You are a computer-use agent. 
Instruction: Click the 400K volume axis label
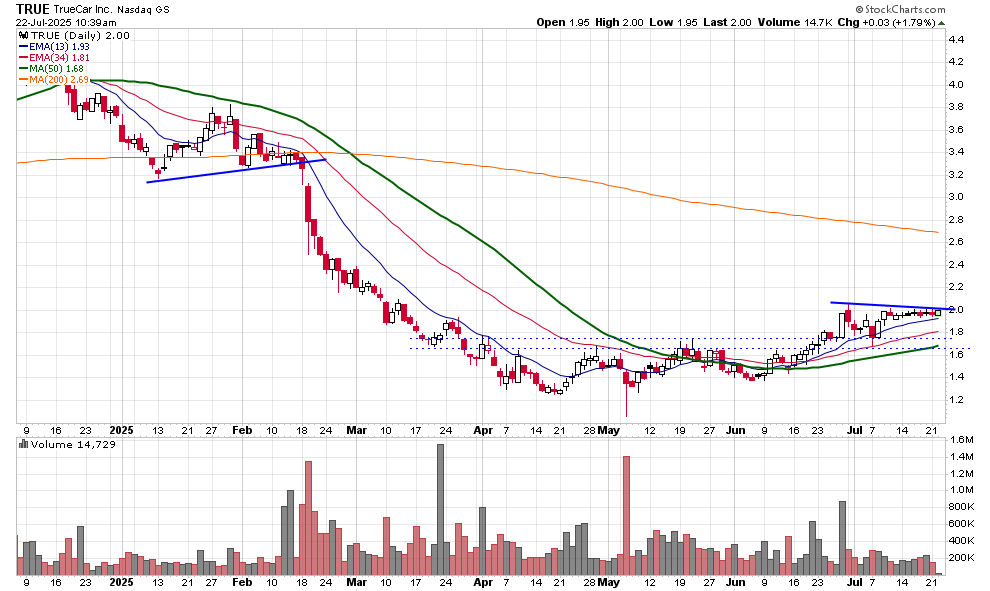[x=960, y=540]
